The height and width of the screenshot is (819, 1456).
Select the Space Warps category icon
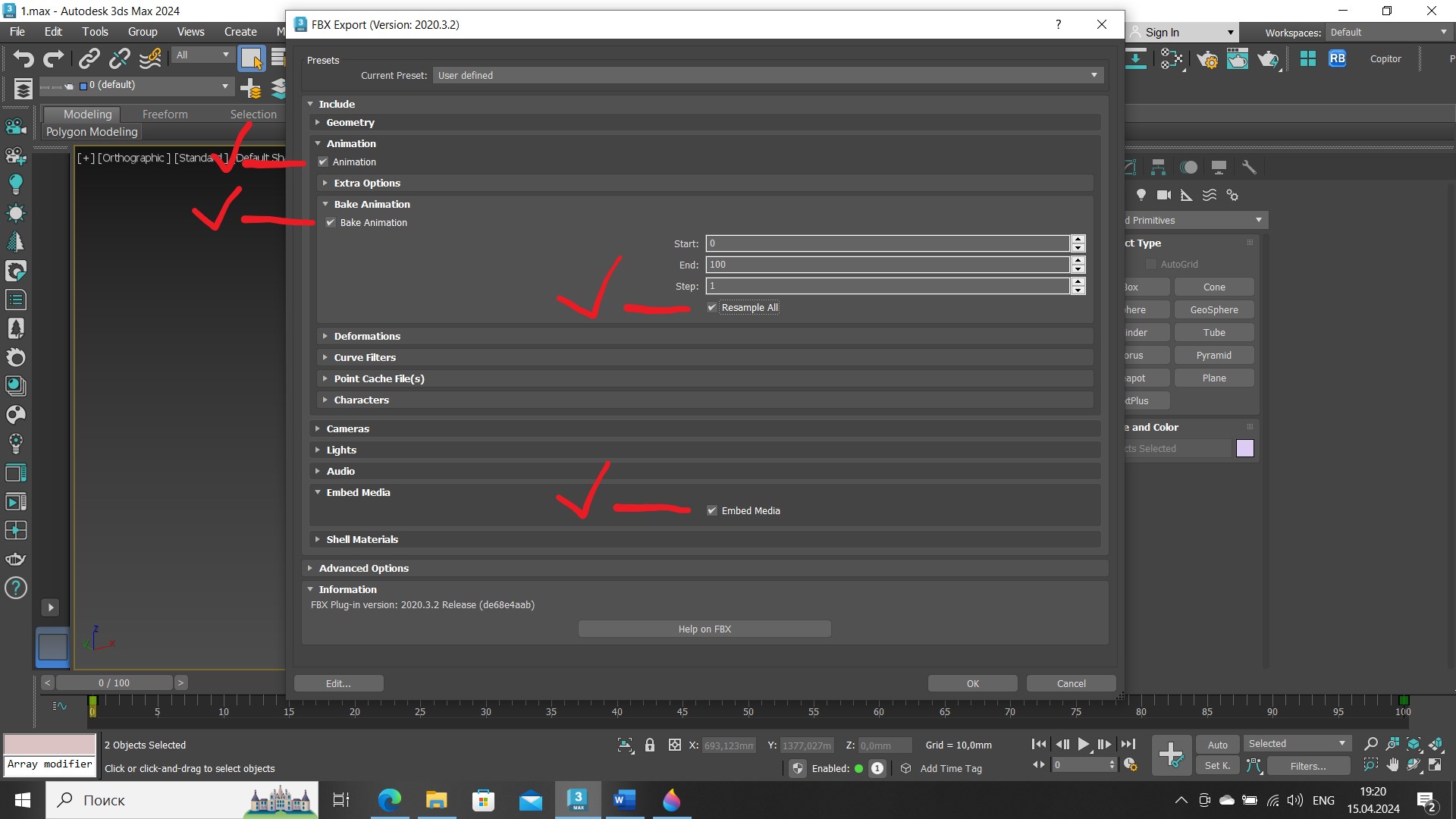click(x=1210, y=195)
